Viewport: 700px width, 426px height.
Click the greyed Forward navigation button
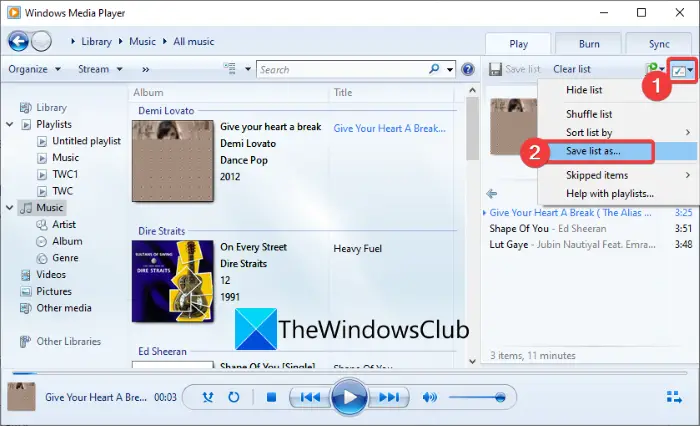(x=42, y=42)
